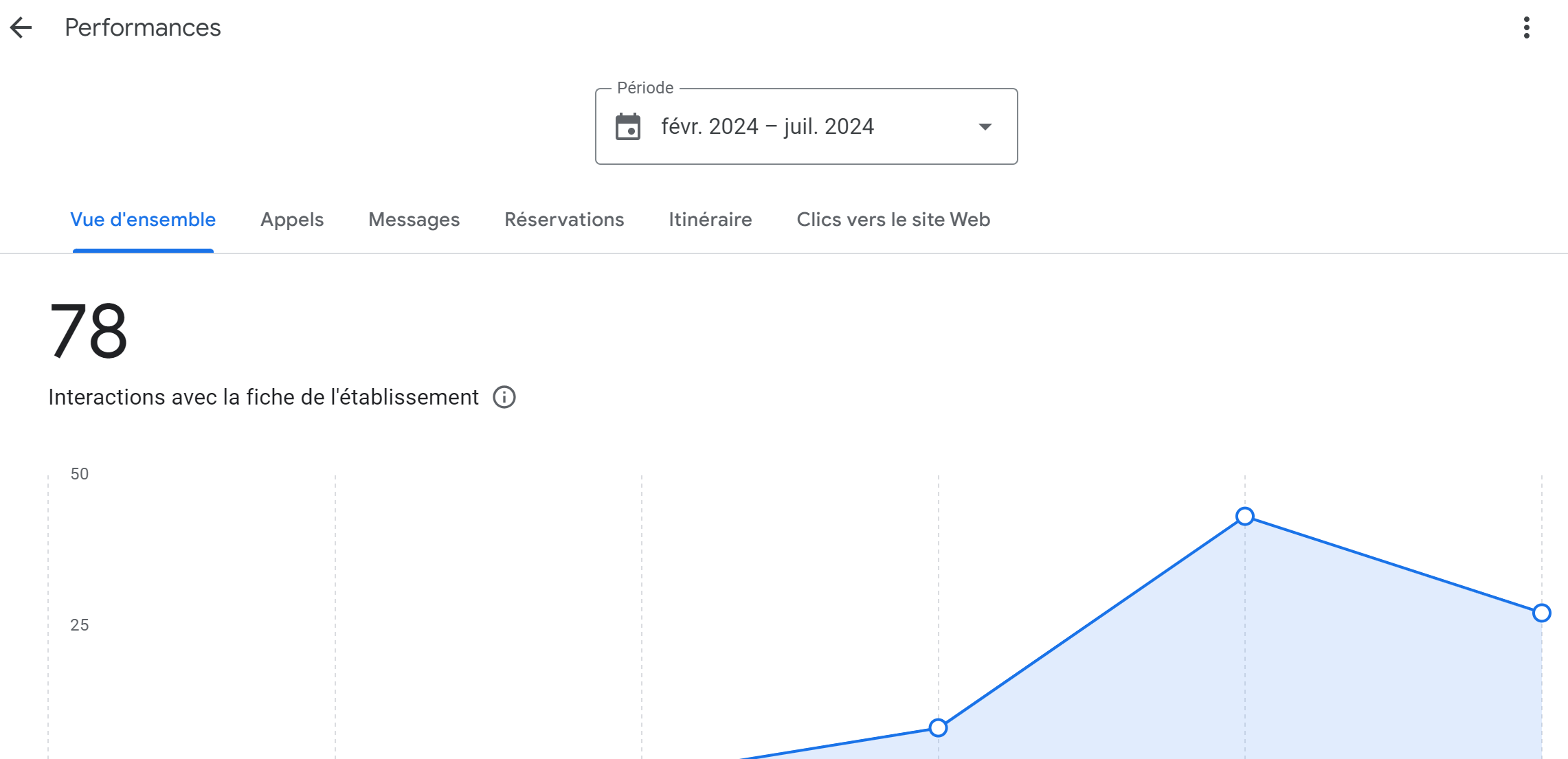Switch to the Réservations tab

pyautogui.click(x=564, y=220)
